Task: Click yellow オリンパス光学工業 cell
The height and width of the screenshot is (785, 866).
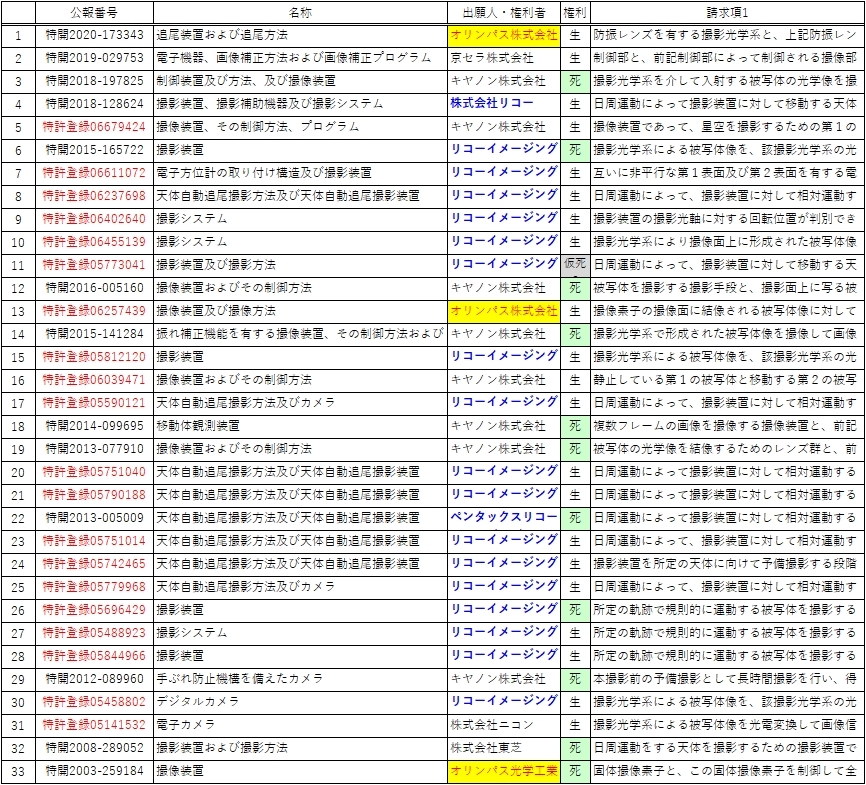Action: pyautogui.click(x=504, y=771)
